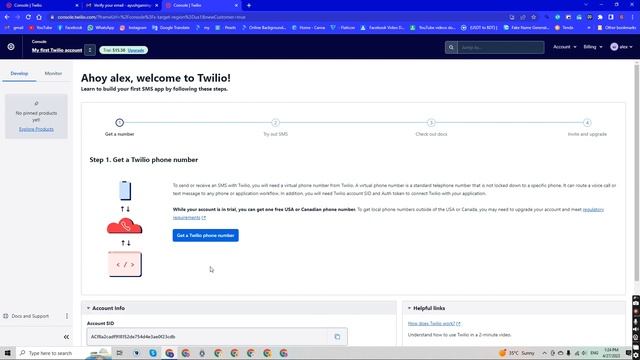640x360 pixels.
Task: Expand the Billing dropdown menu
Action: tap(593, 47)
